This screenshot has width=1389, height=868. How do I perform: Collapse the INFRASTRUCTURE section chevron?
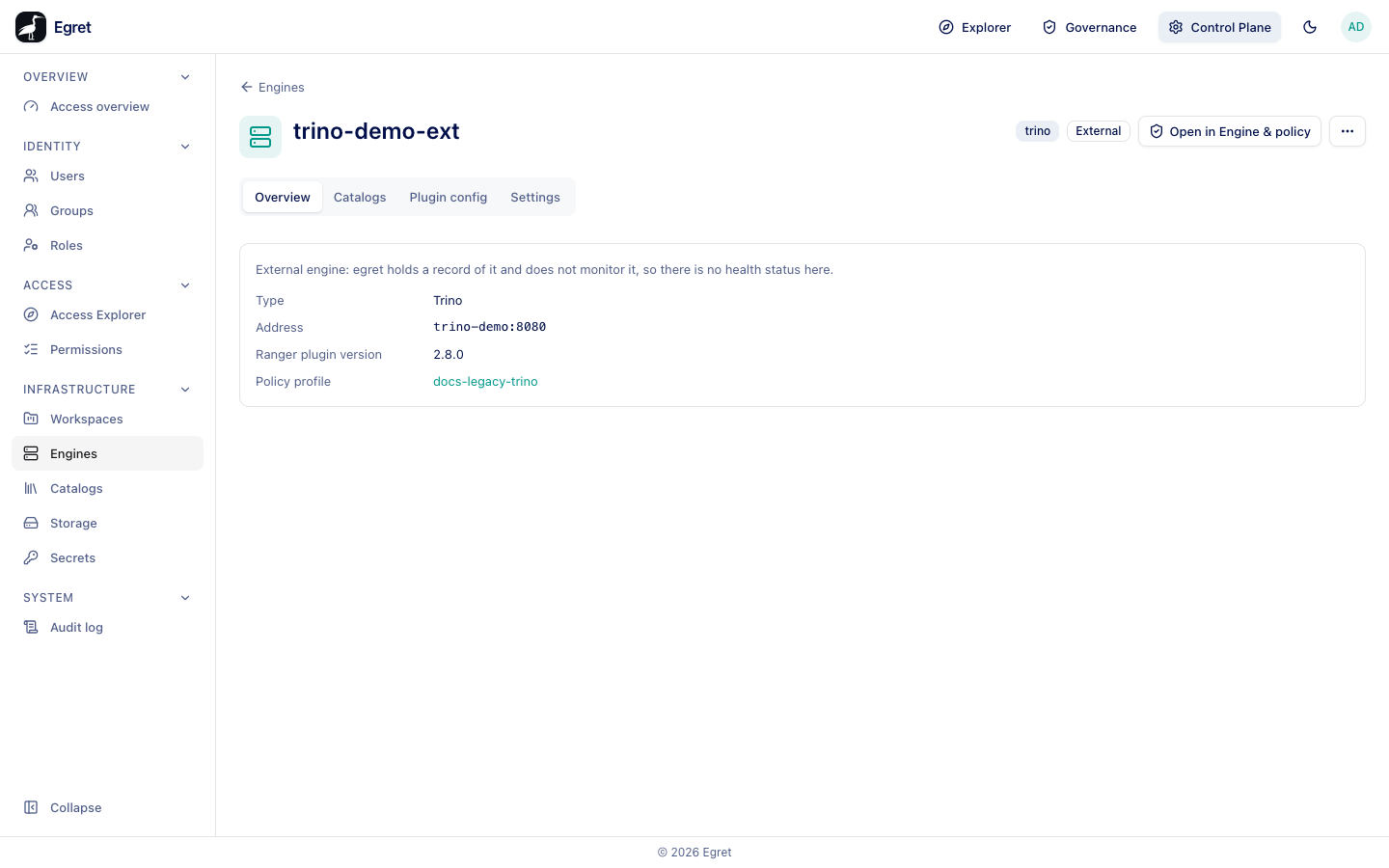pos(185,390)
